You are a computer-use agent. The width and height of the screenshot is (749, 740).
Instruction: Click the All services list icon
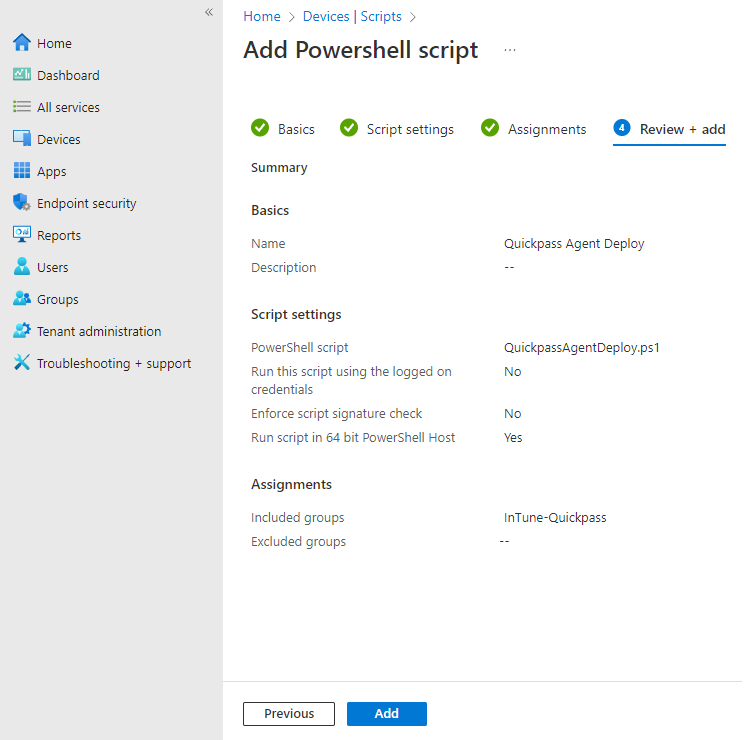(22, 107)
